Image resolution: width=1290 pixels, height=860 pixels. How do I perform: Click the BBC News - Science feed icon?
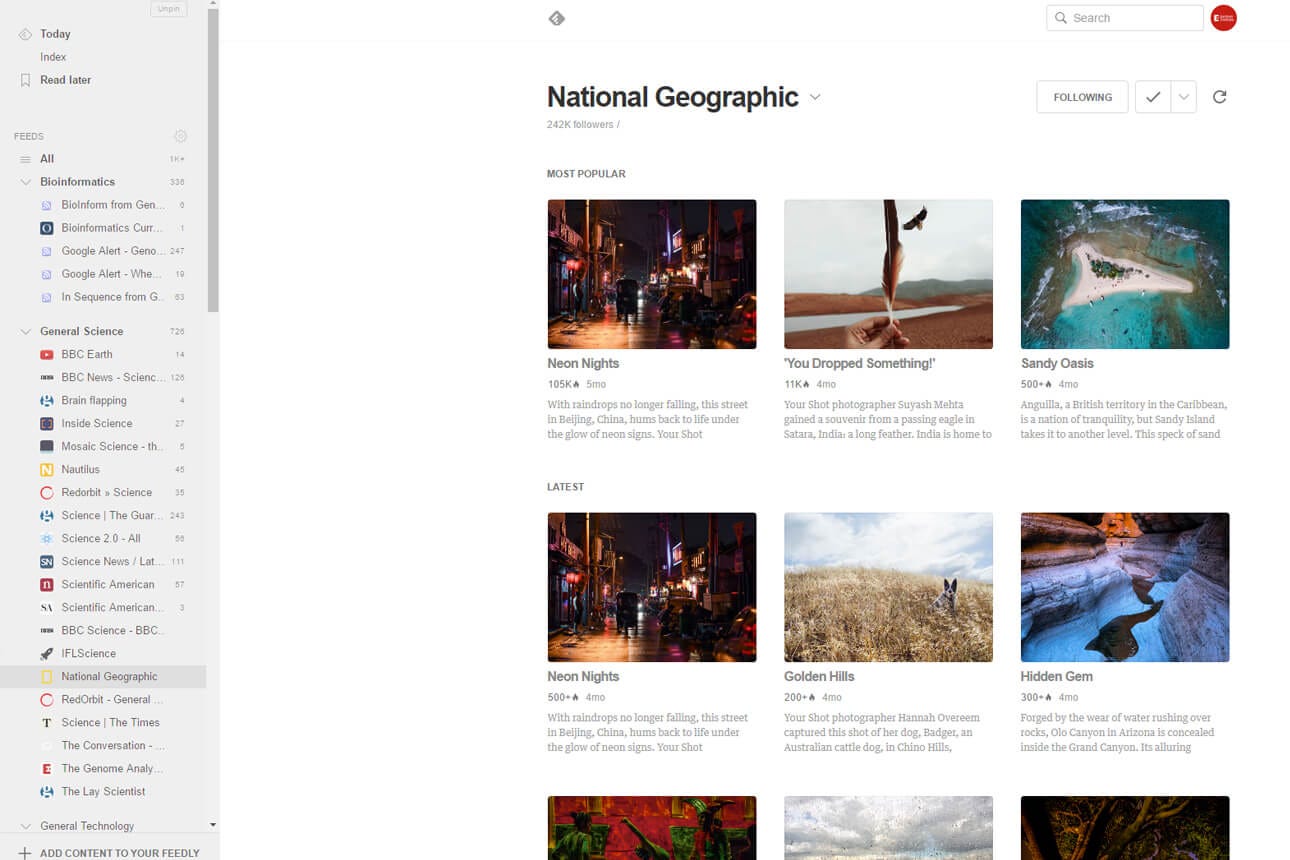click(x=46, y=377)
